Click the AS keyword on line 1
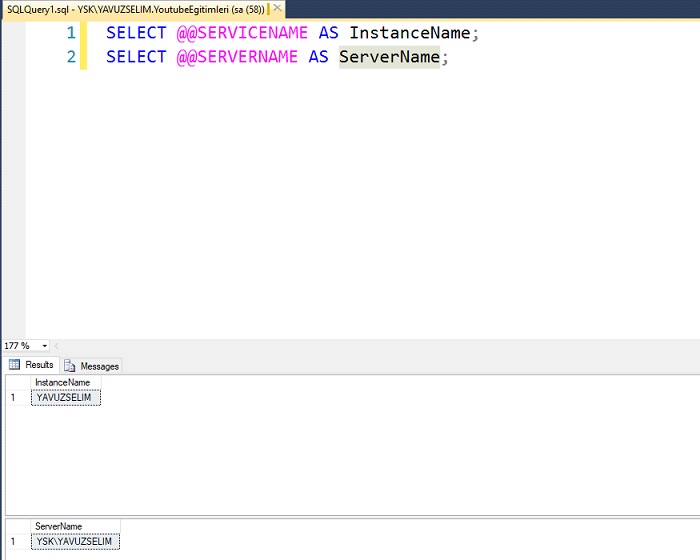700x560 pixels. click(x=329, y=33)
